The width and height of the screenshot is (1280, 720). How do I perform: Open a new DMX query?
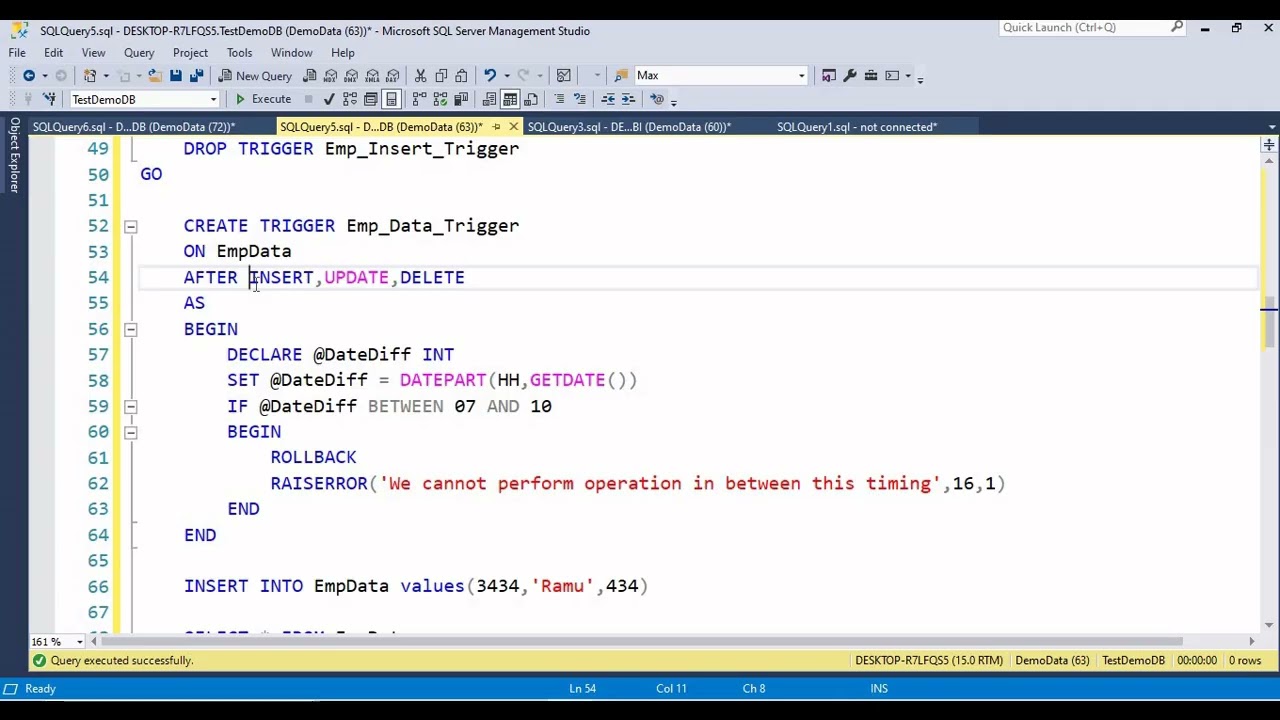click(351, 75)
